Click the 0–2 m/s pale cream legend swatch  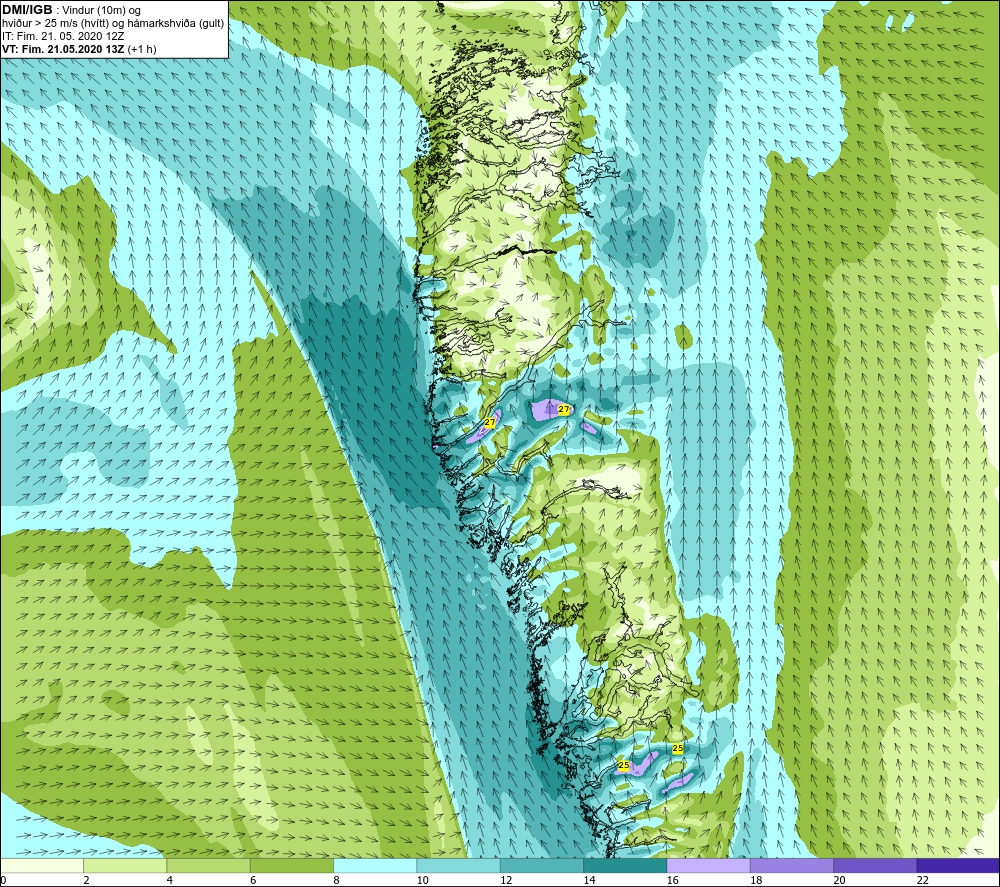coord(42,865)
